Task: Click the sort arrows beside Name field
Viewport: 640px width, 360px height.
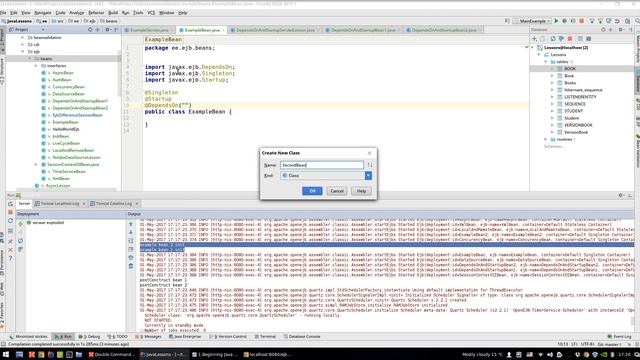Action: (369, 165)
